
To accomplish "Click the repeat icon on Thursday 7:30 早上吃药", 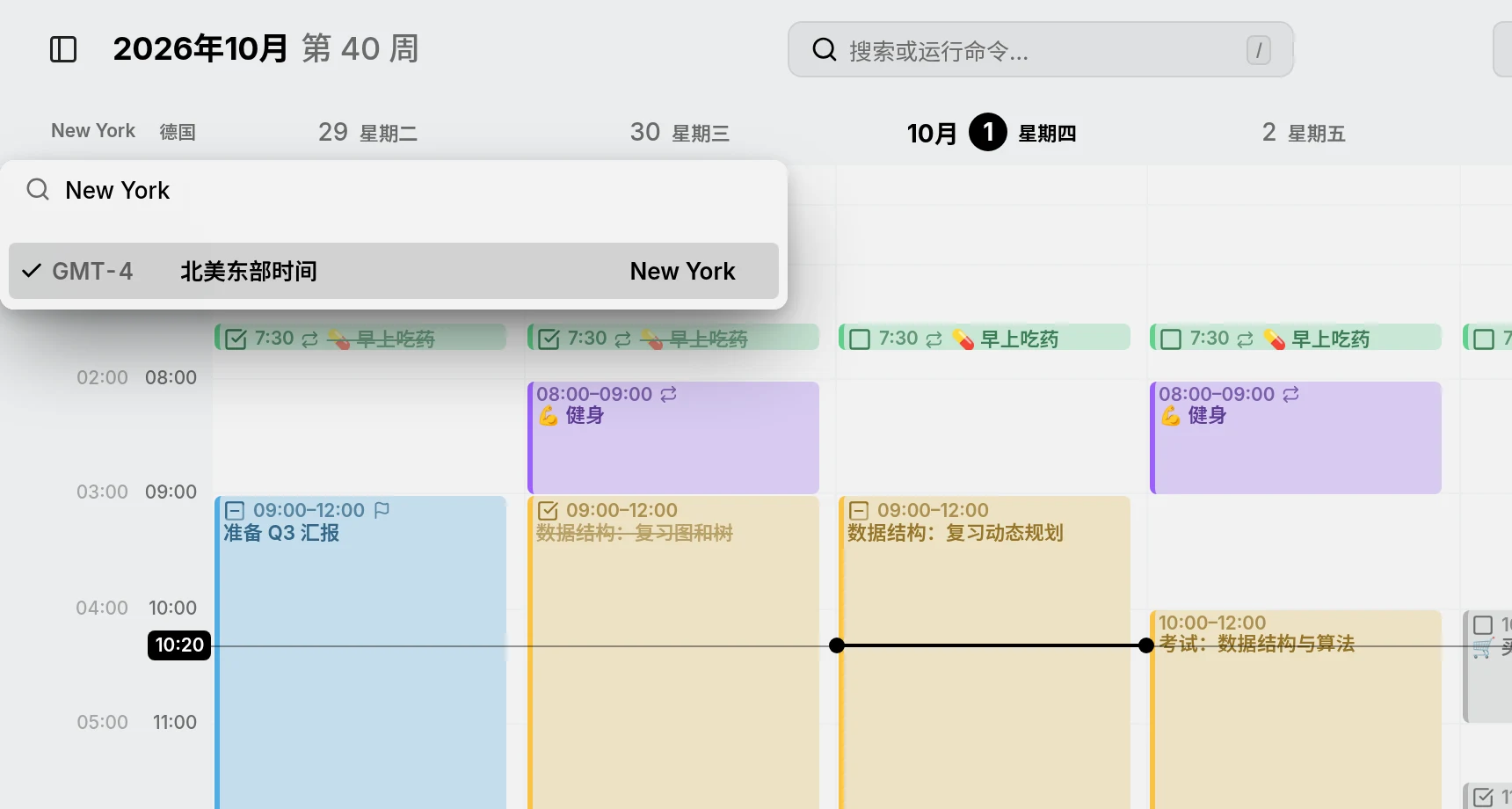I will [934, 339].
